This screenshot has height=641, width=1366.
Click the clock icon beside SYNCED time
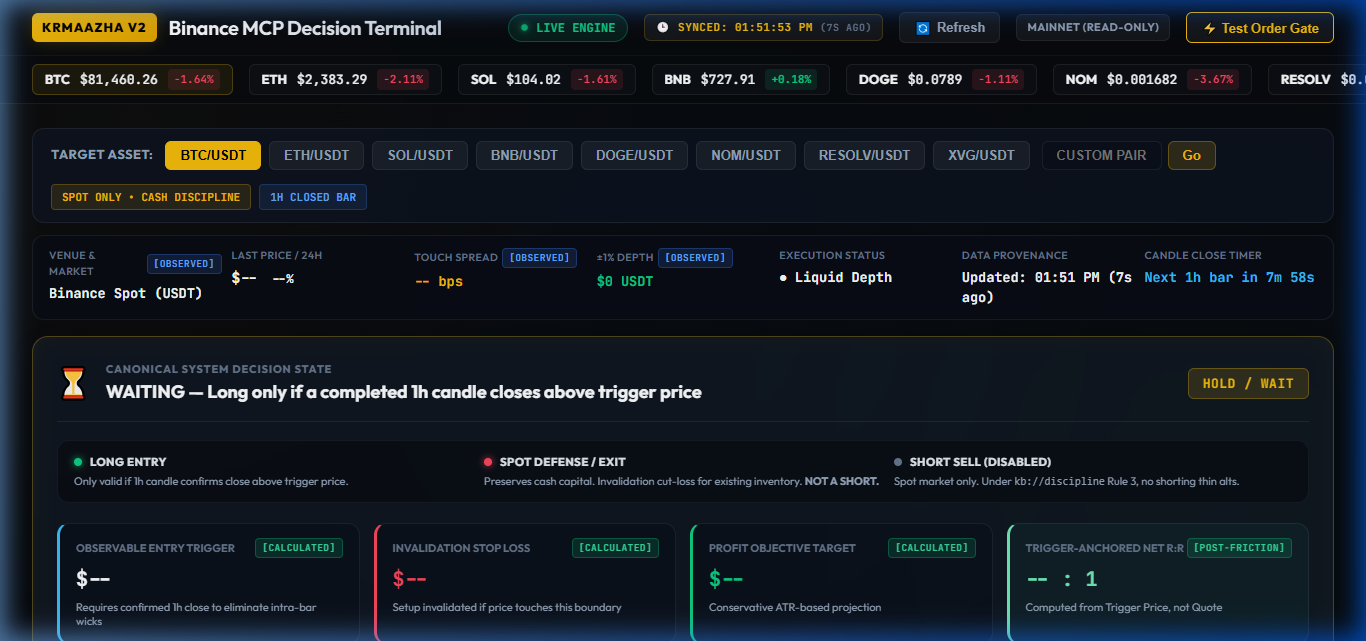click(x=662, y=28)
